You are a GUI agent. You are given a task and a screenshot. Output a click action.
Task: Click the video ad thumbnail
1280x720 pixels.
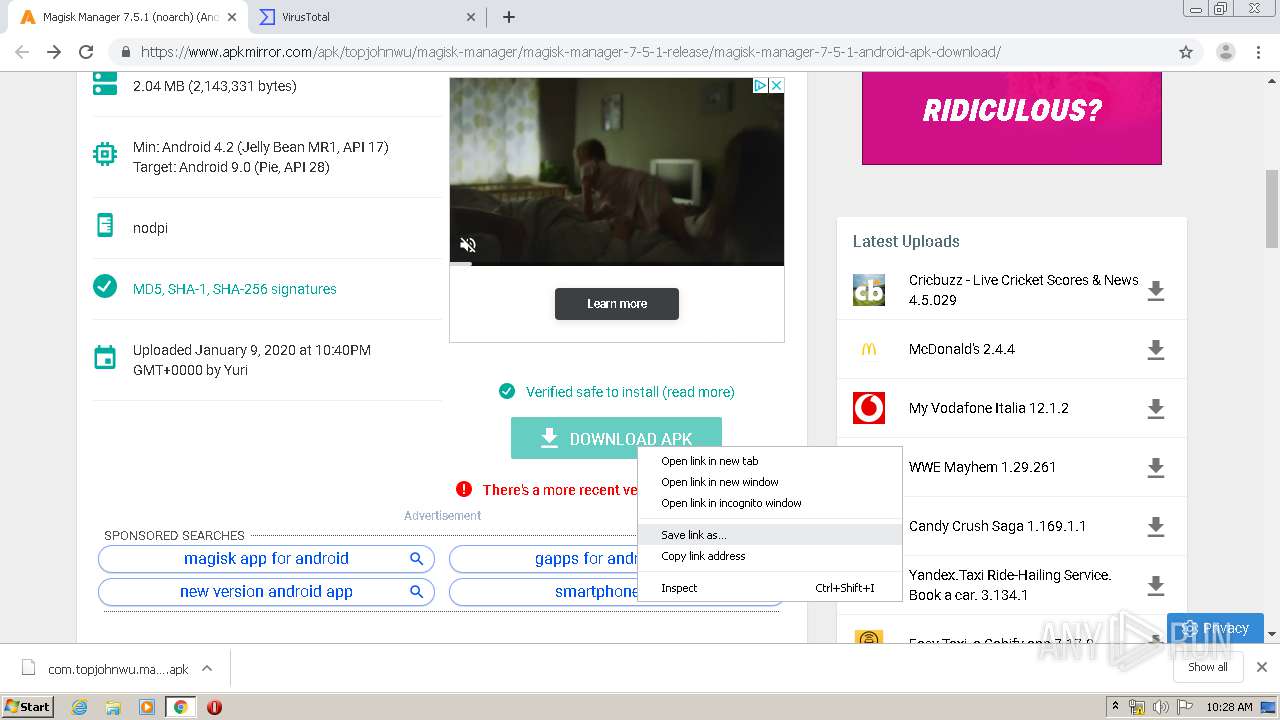617,172
